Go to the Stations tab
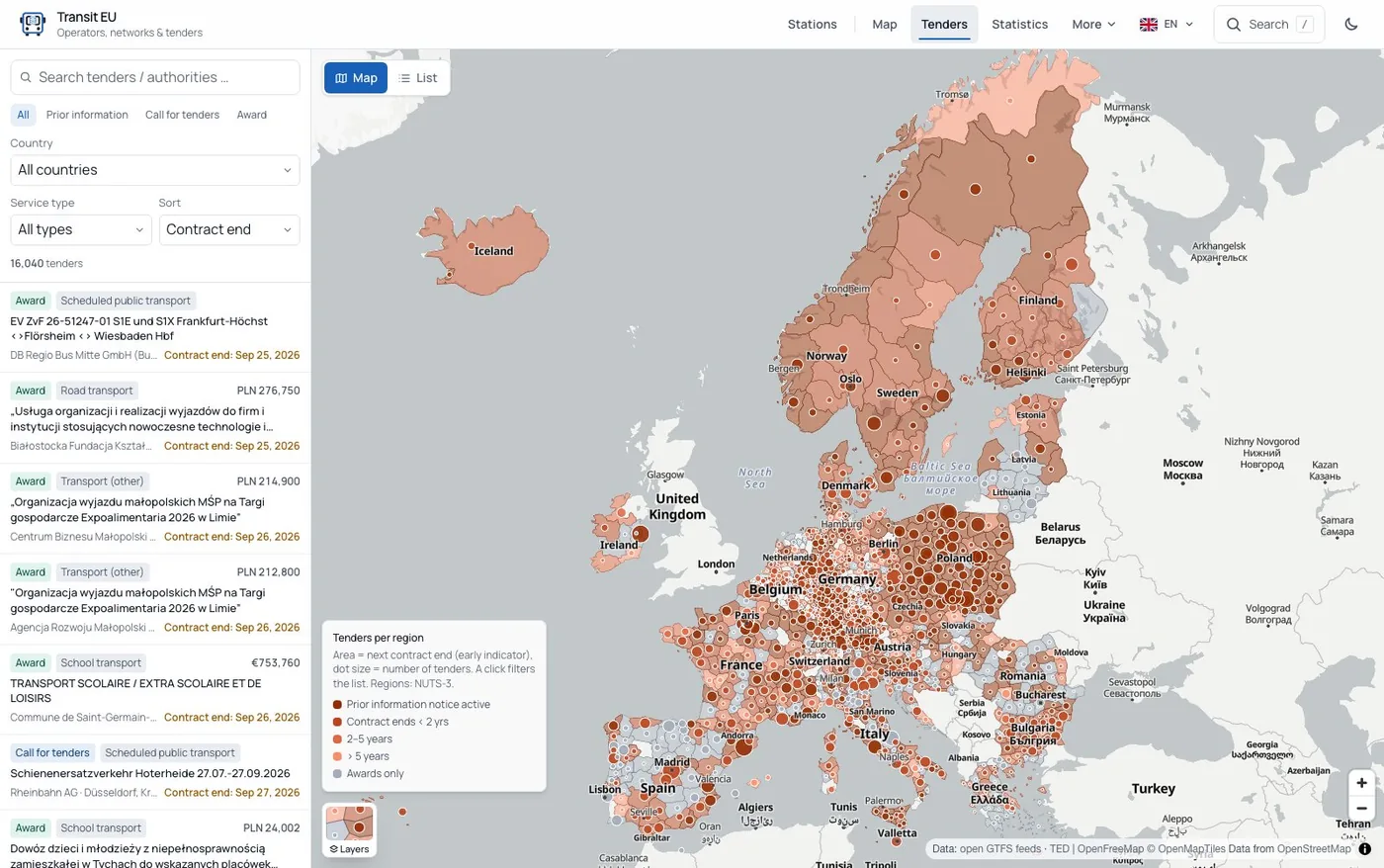 pos(813,24)
